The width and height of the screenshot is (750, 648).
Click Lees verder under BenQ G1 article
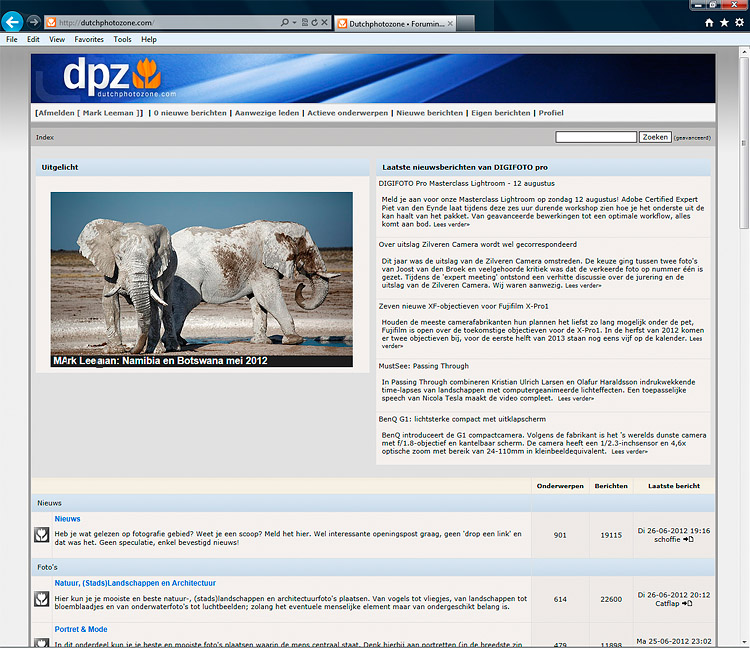pyautogui.click(x=629, y=451)
